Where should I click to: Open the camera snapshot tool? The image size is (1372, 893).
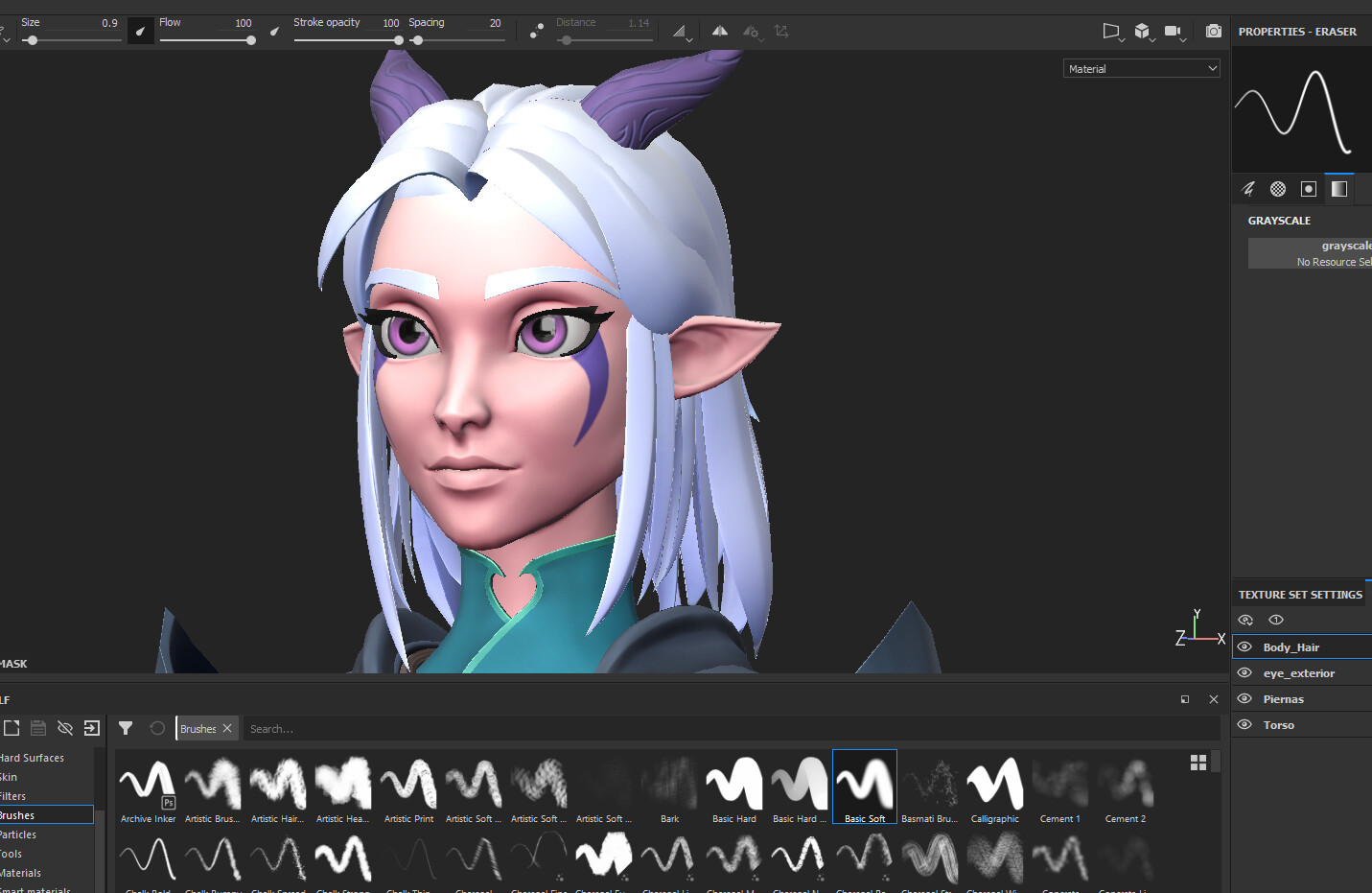[1213, 31]
